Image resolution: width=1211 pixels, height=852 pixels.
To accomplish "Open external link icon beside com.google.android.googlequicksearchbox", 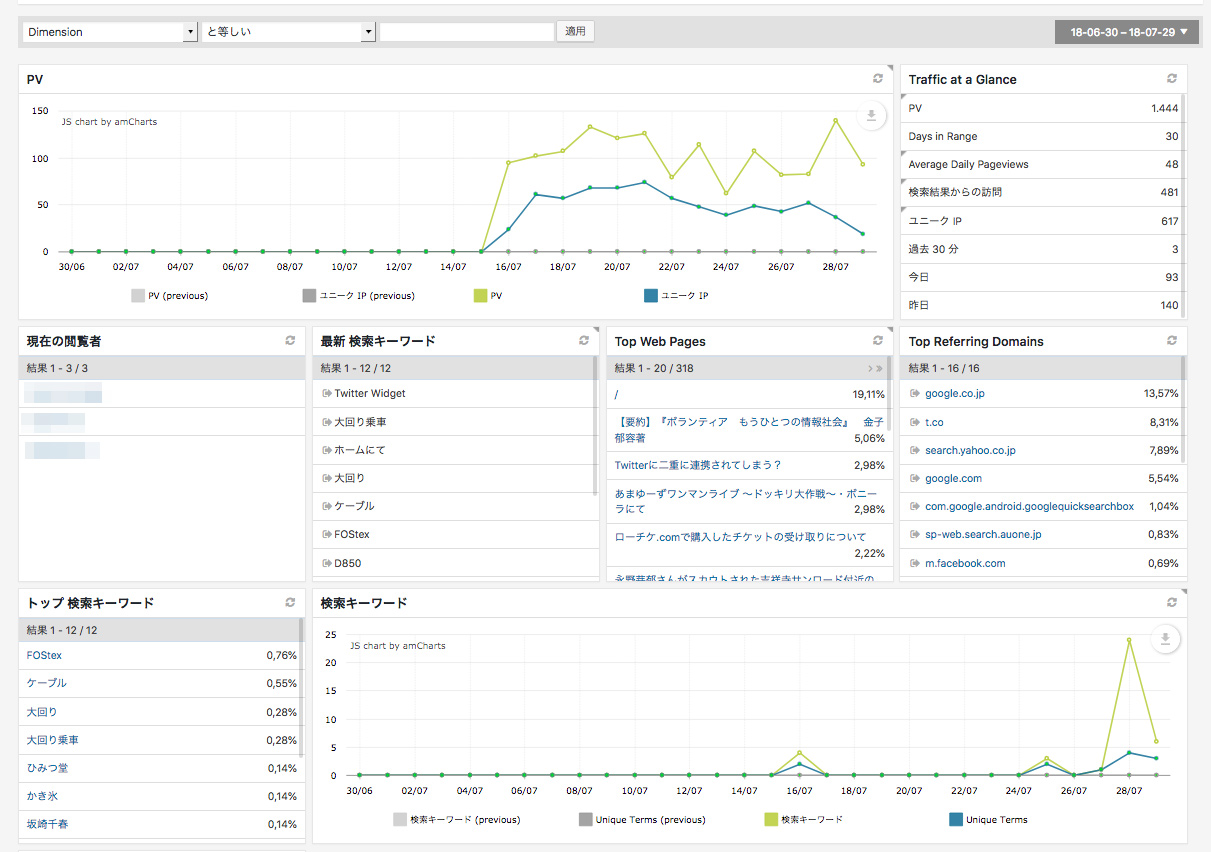I will pos(915,506).
